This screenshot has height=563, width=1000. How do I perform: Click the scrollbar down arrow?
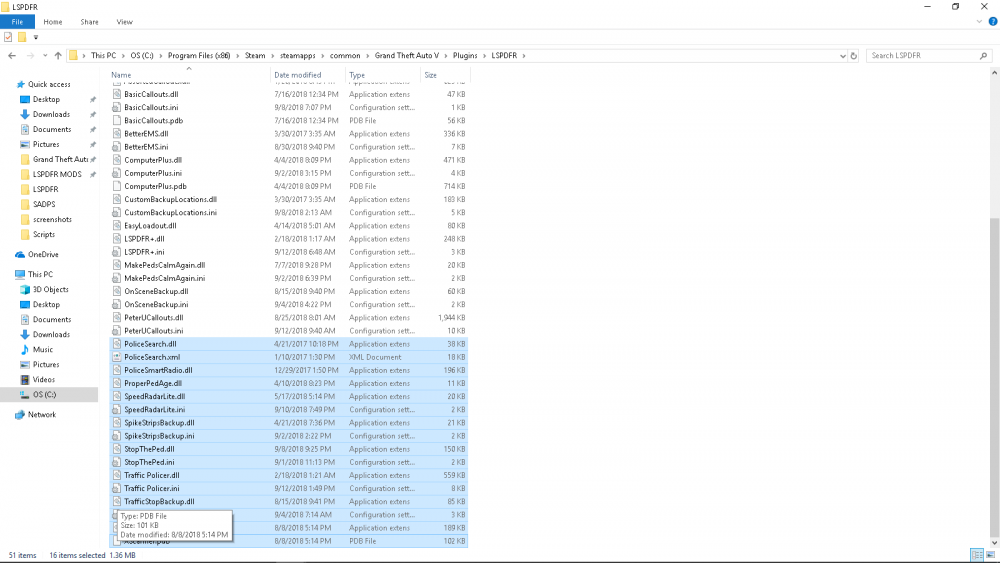[x=995, y=543]
